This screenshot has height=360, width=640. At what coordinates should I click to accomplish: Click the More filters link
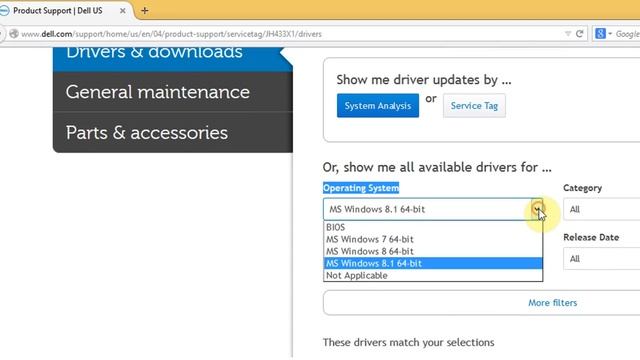pos(552,303)
